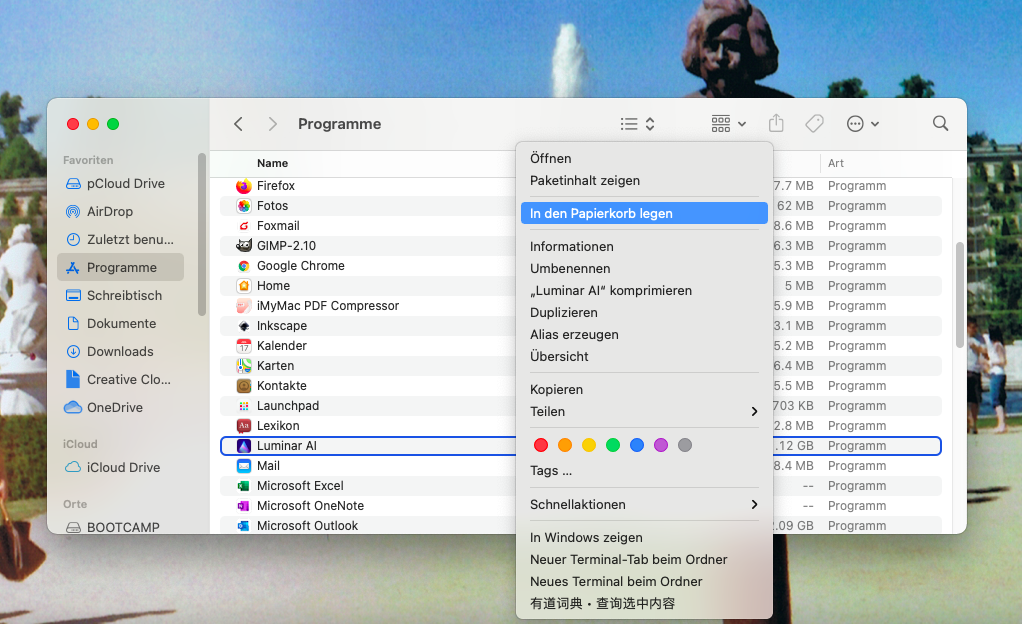The image size is (1022, 624).
Task: Open iCloud Drive in sidebar
Action: point(121,468)
